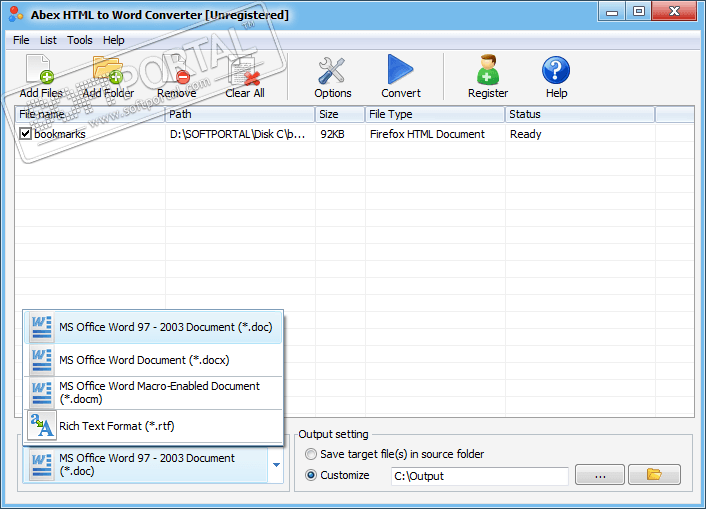
Task: Click the 'D:\SOFTPORTAL\Disk C\b...' path cell
Action: click(237, 134)
